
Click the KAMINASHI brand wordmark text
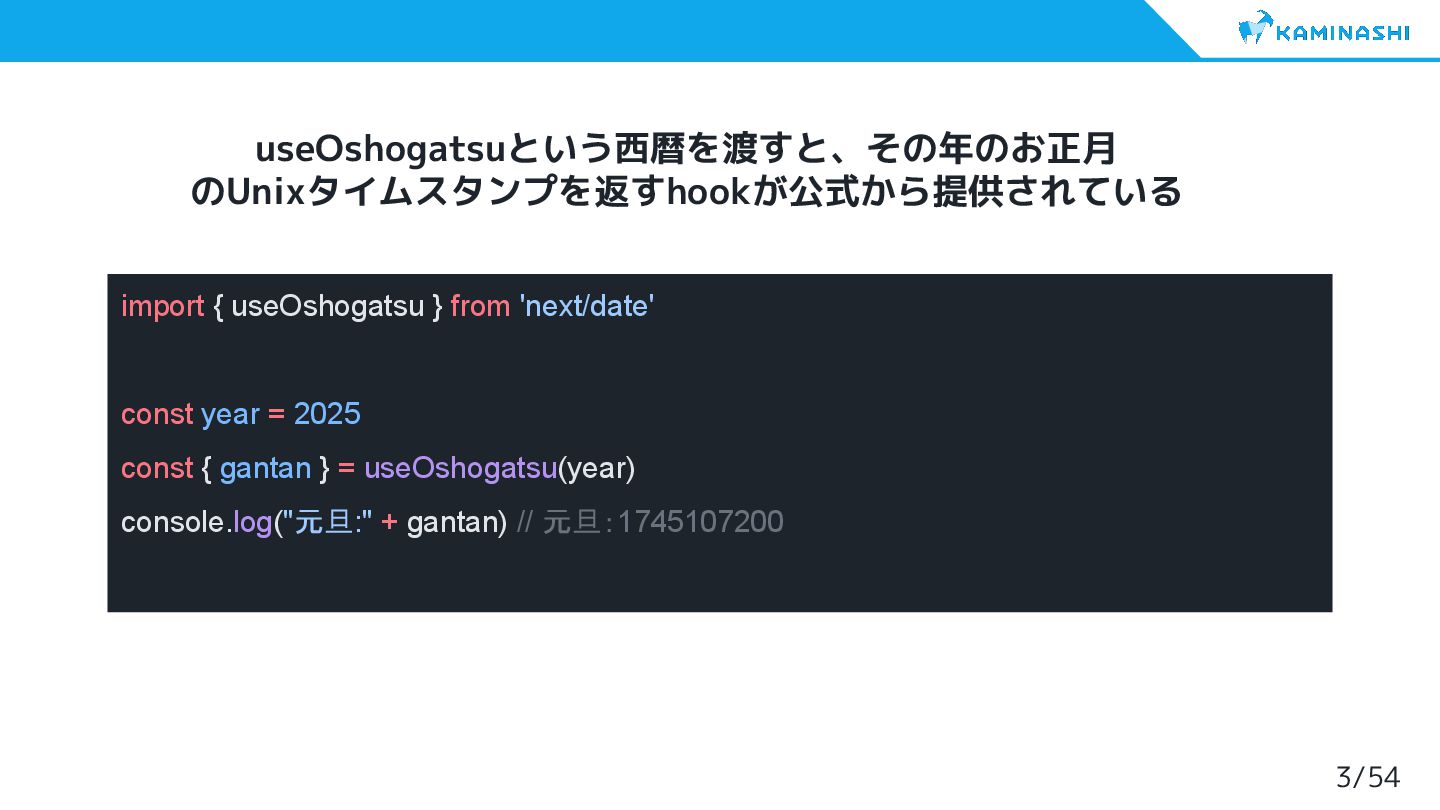pos(1343,33)
